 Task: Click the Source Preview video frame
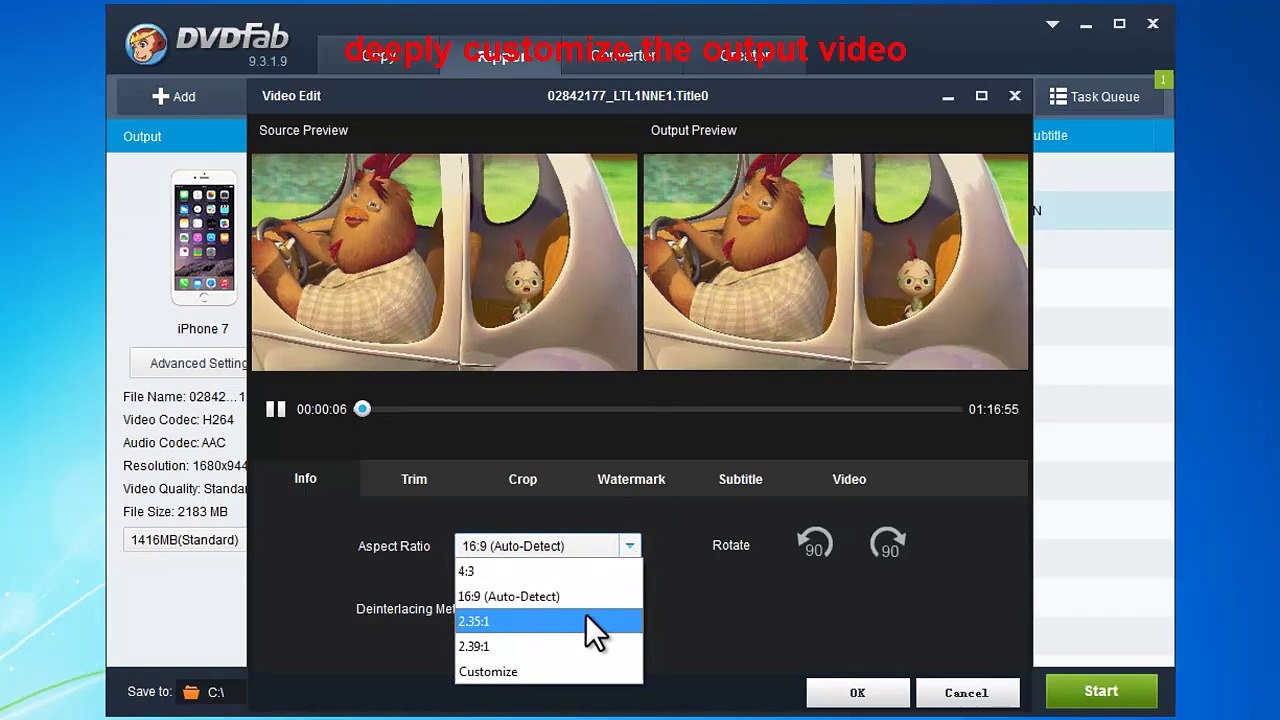[444, 262]
